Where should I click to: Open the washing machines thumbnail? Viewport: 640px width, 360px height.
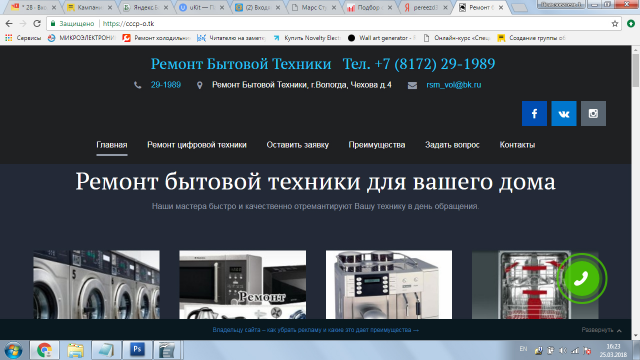coord(96,284)
